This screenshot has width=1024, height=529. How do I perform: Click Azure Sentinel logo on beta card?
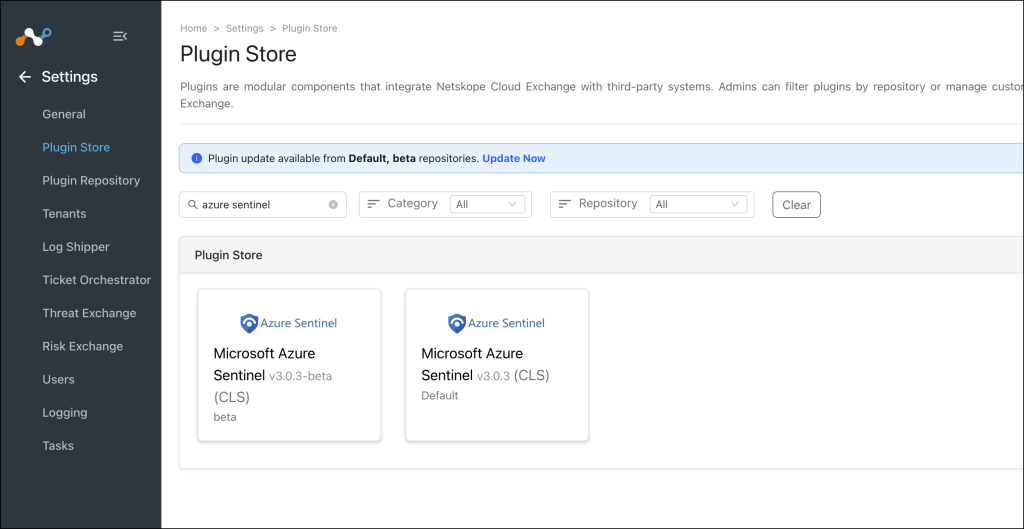click(289, 323)
